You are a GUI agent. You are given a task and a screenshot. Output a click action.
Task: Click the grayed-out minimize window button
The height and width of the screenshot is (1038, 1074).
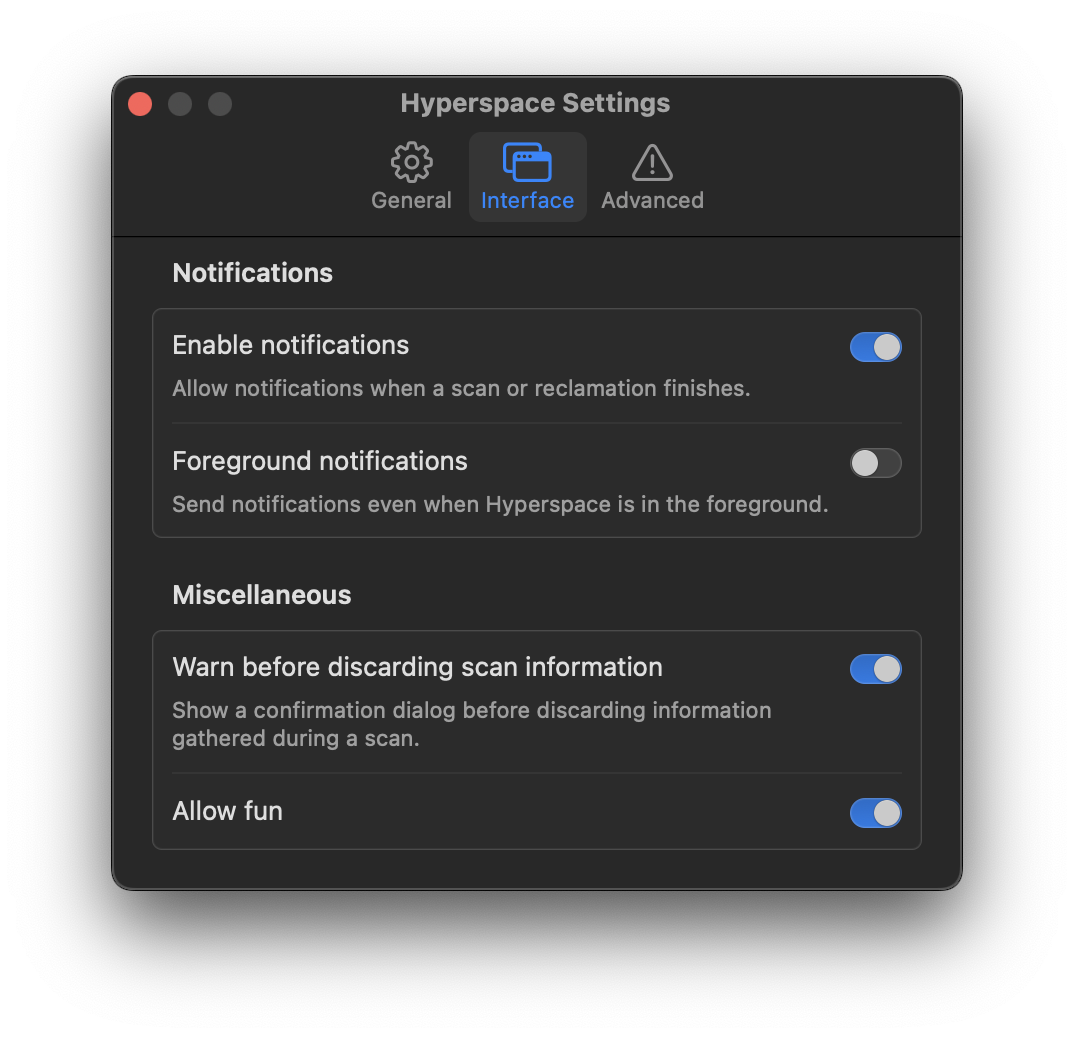coord(180,104)
